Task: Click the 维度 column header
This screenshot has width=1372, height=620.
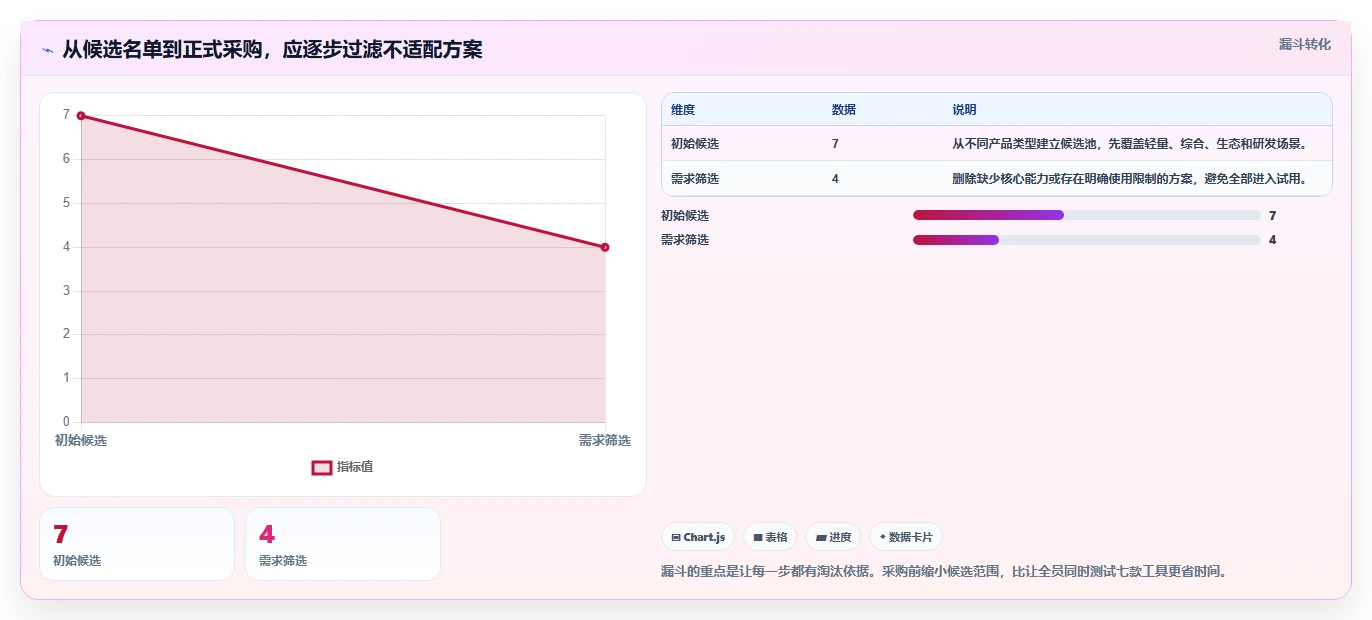Action: tap(683, 110)
